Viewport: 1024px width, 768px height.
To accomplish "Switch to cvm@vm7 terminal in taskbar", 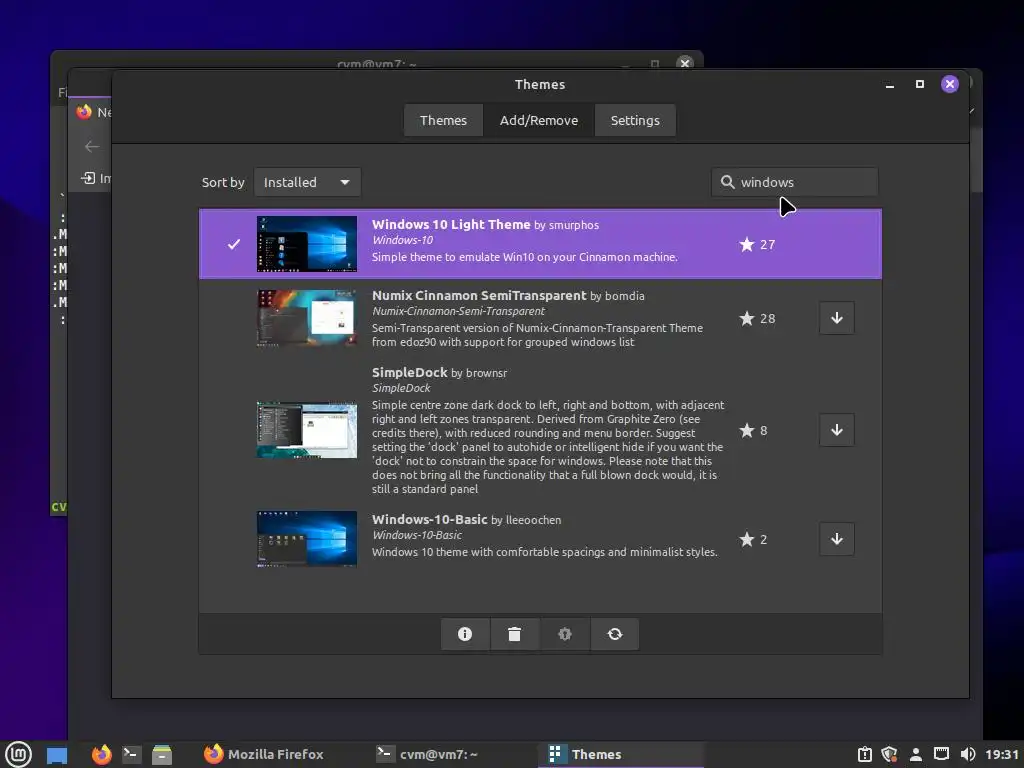I will [x=428, y=754].
